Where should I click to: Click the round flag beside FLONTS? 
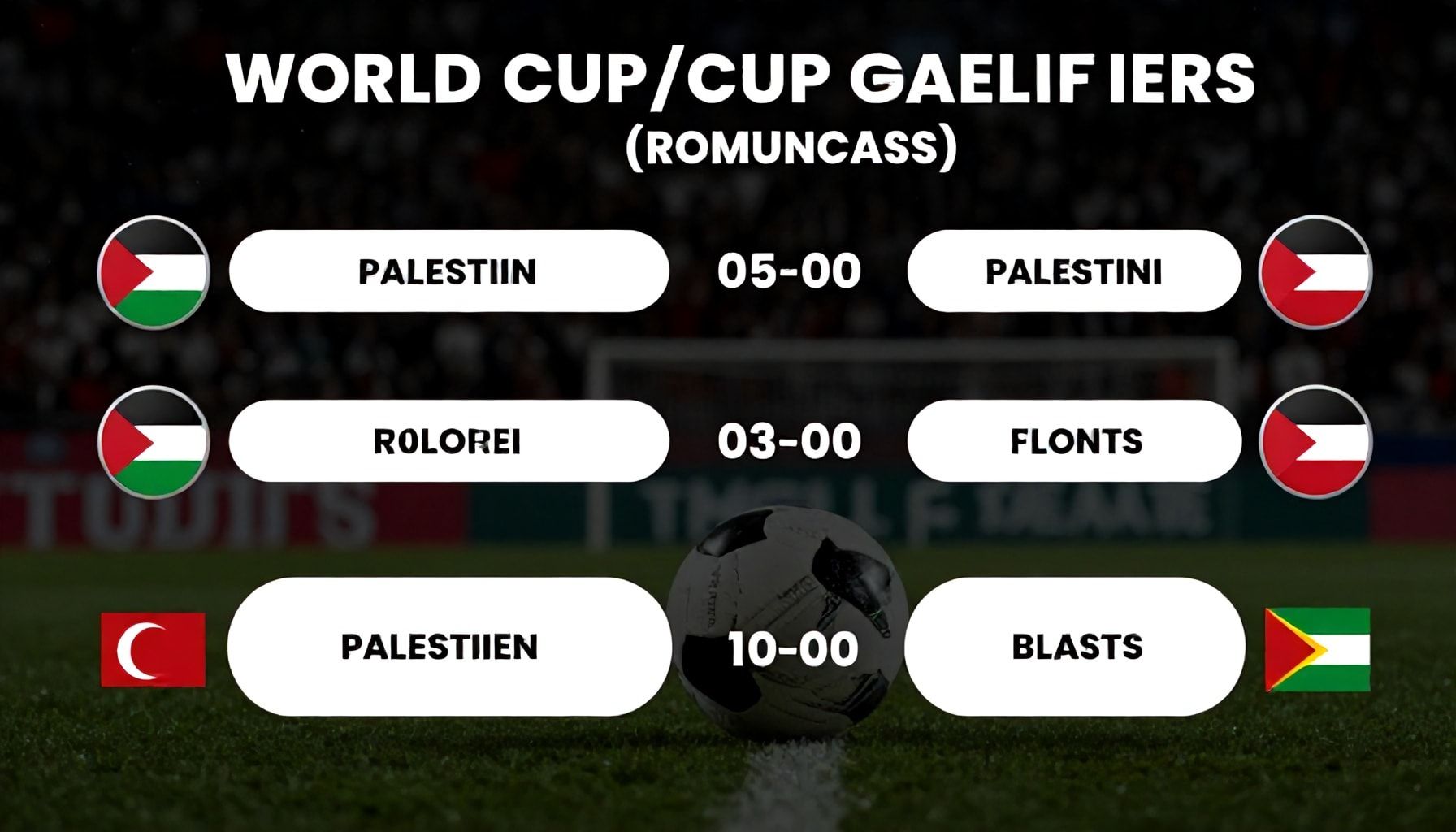[1315, 442]
